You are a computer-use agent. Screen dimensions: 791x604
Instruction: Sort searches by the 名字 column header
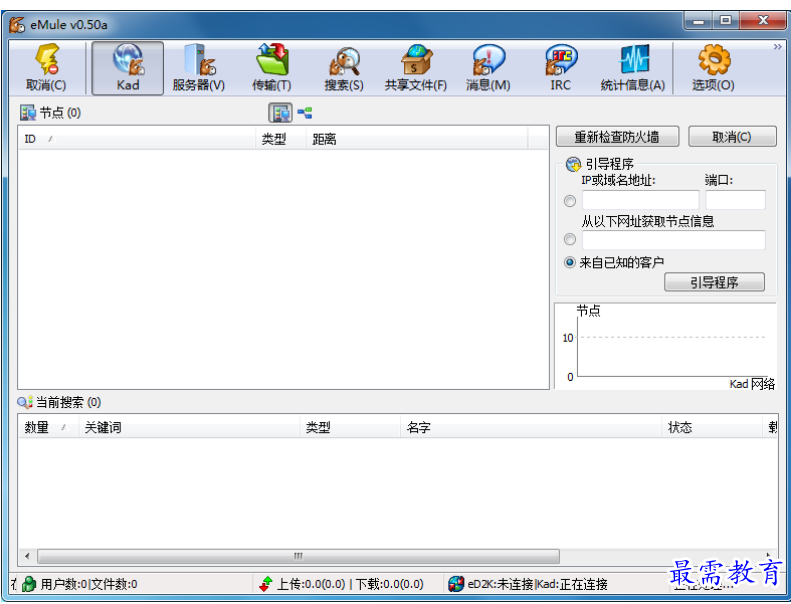point(531,427)
